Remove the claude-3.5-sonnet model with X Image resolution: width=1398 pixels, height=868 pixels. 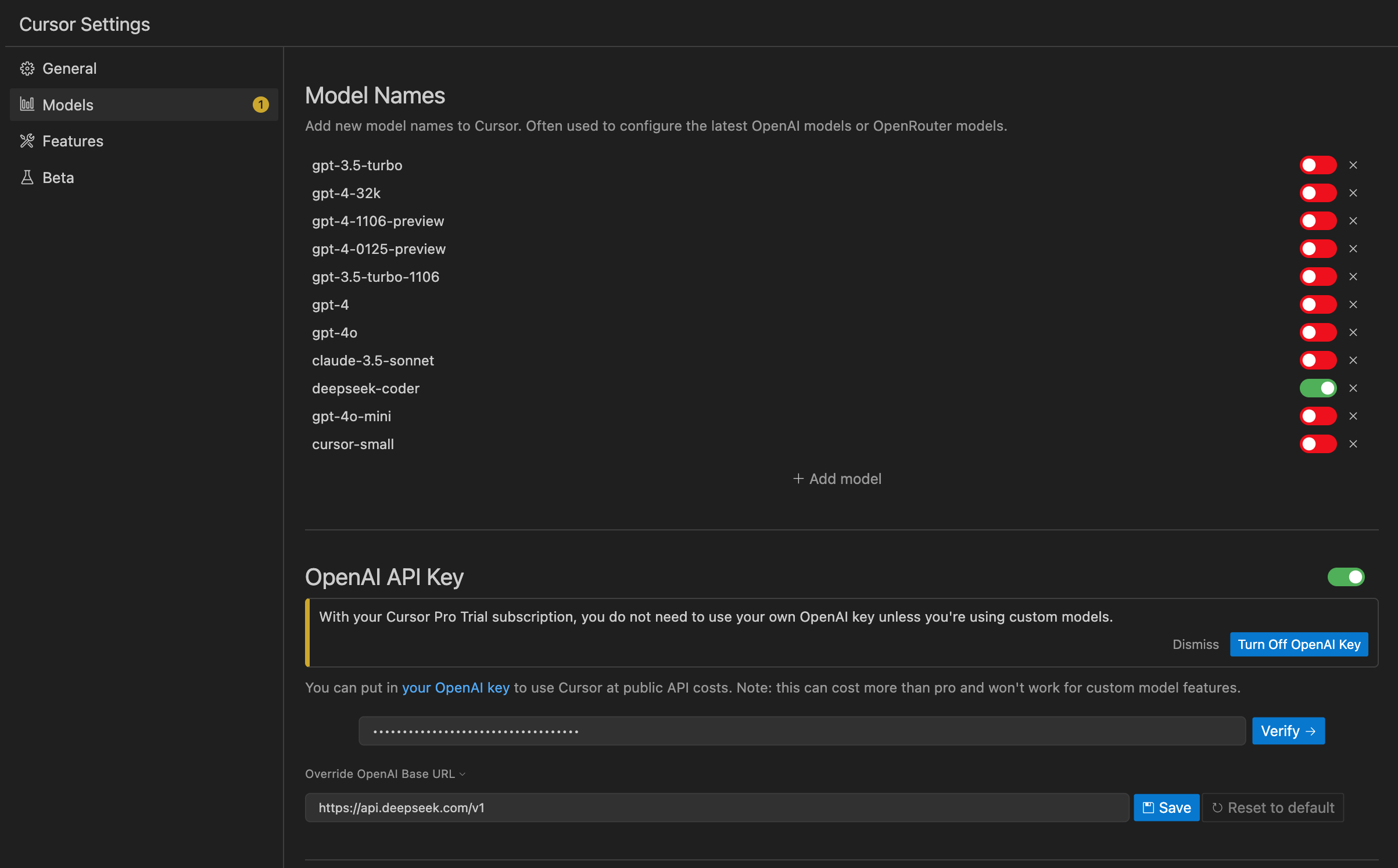1353,360
